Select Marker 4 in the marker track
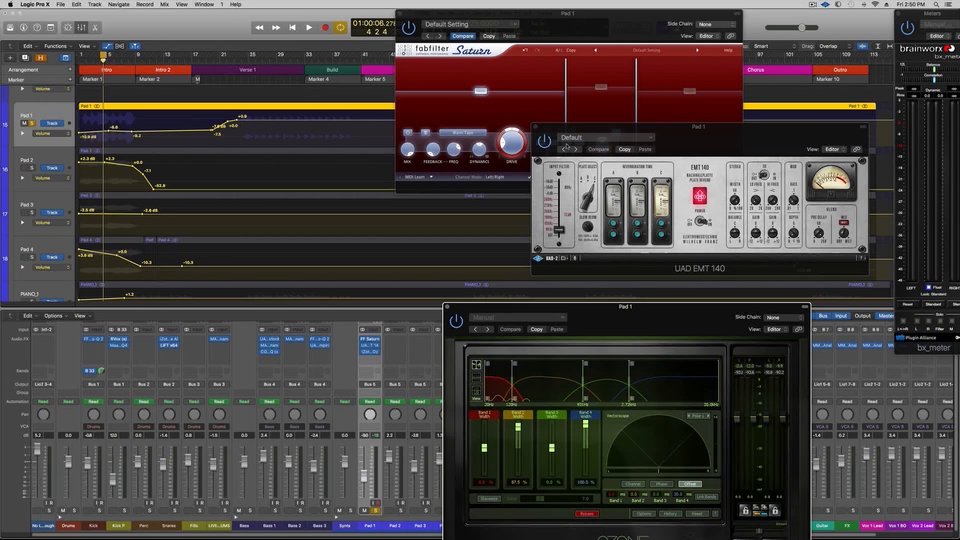This screenshot has height=540, width=960. pos(332,79)
